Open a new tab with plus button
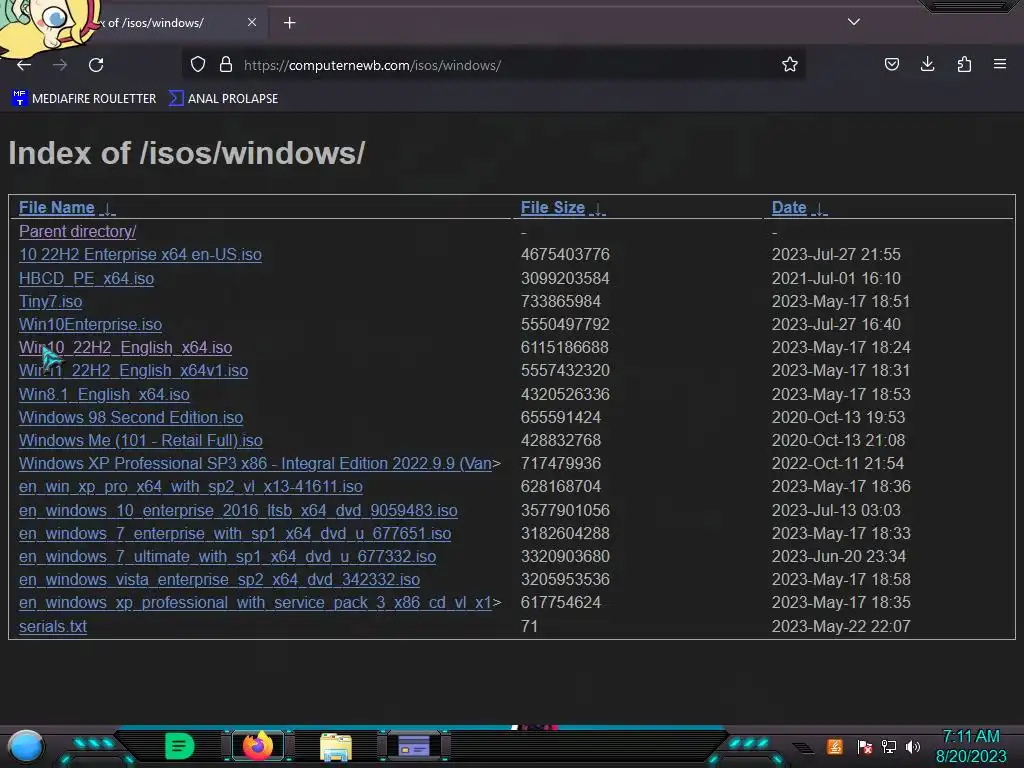The width and height of the screenshot is (1024, 768). coord(289,23)
